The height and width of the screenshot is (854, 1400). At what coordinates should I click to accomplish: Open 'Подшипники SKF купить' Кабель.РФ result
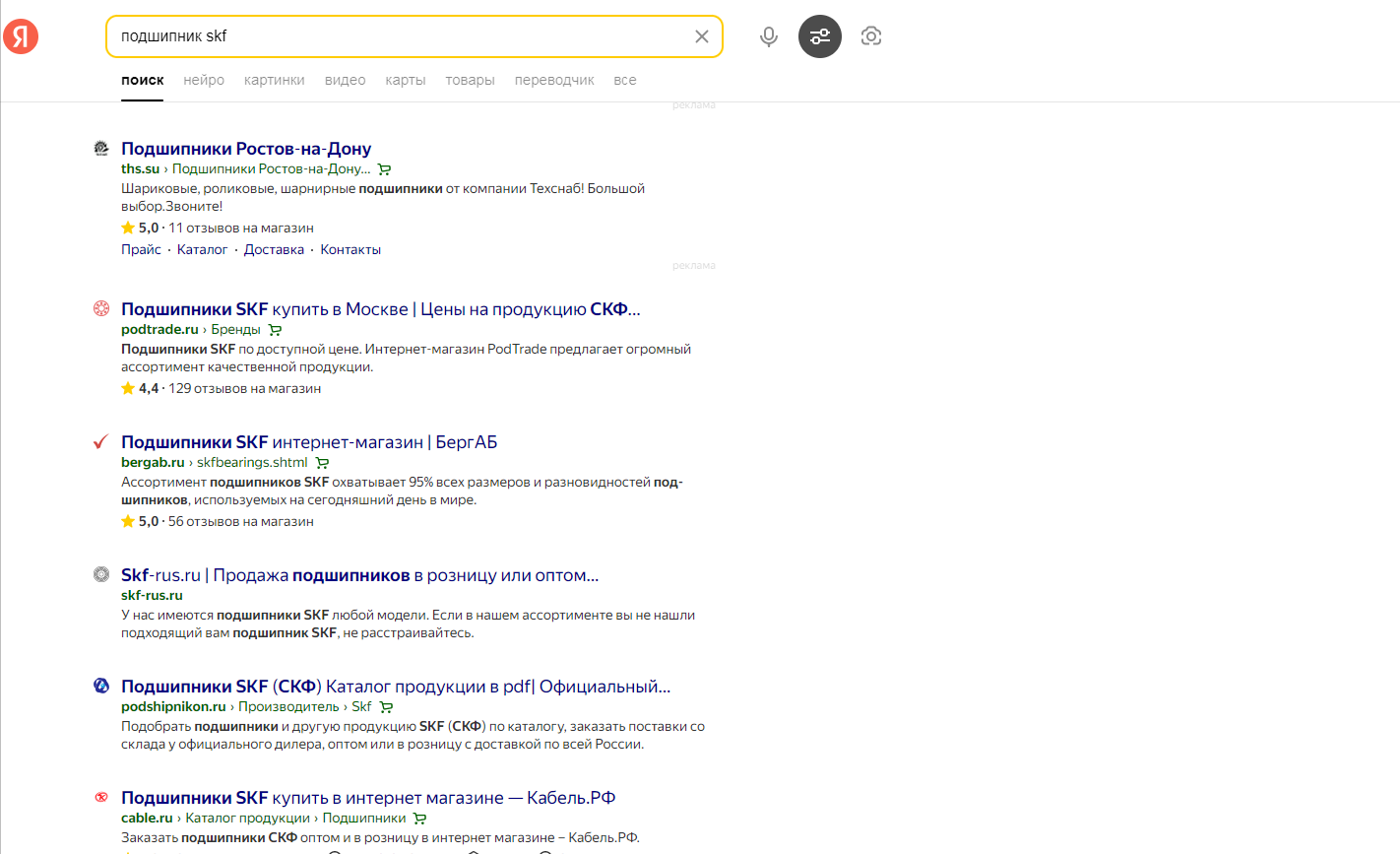(368, 798)
